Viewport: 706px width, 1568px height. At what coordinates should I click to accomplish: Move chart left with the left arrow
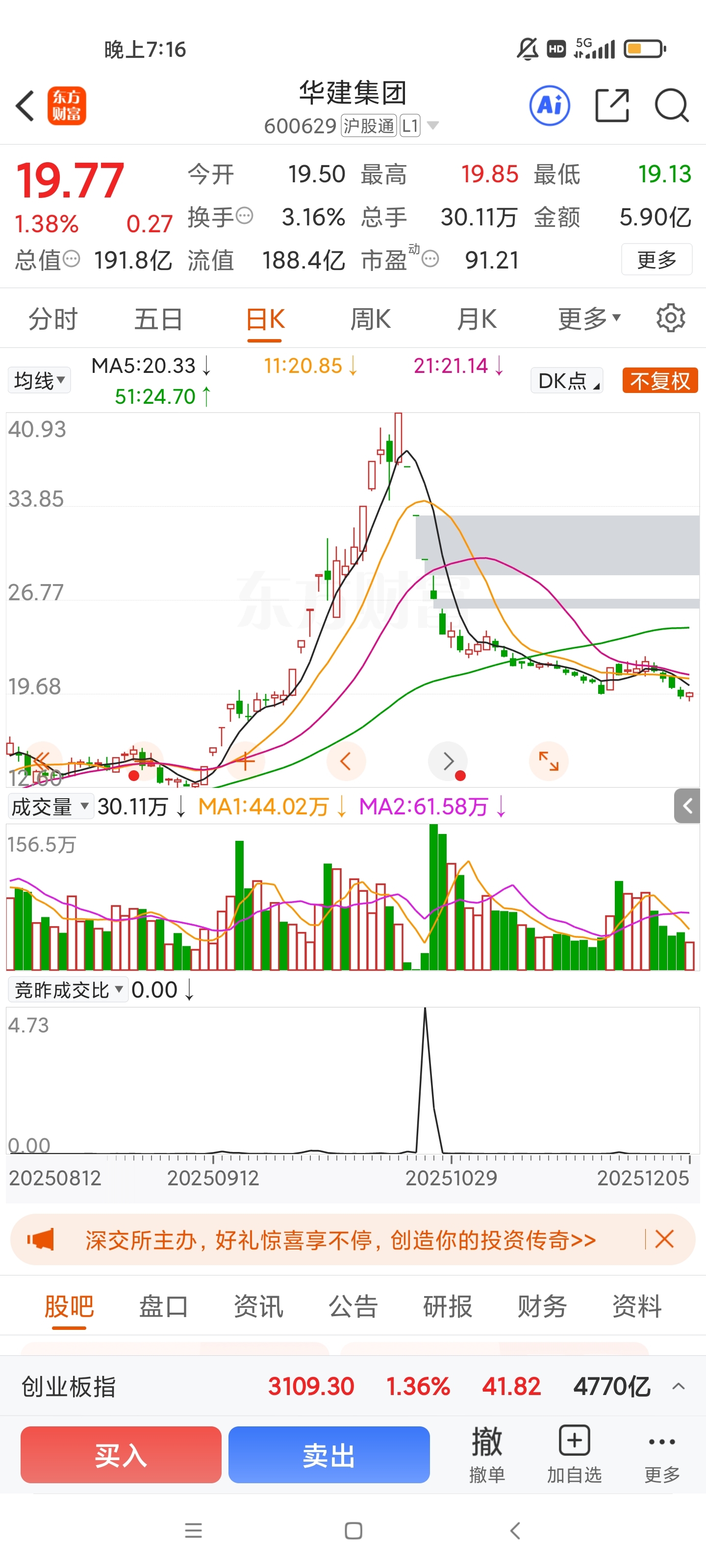tap(346, 760)
